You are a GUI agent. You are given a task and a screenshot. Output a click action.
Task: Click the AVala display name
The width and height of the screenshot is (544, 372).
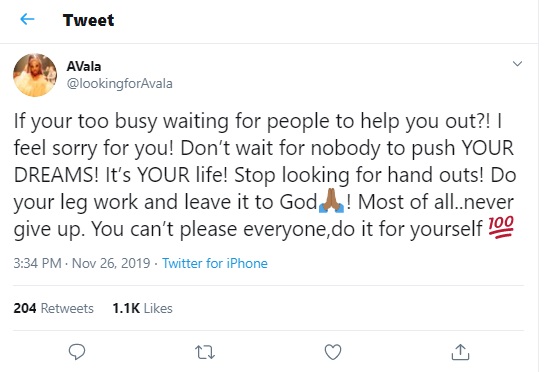click(x=84, y=66)
